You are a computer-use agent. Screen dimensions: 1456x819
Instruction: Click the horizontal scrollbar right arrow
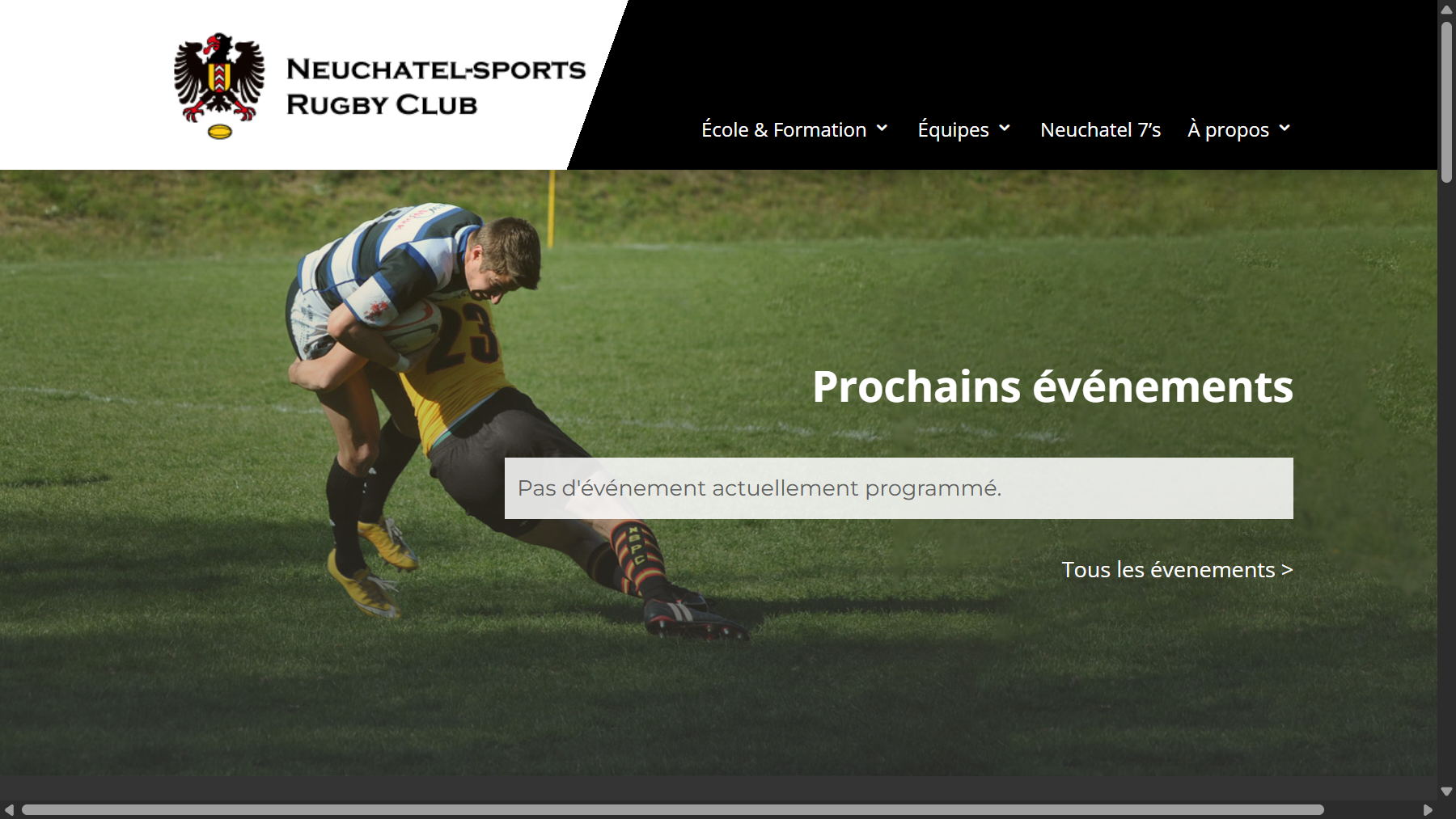point(1428,809)
